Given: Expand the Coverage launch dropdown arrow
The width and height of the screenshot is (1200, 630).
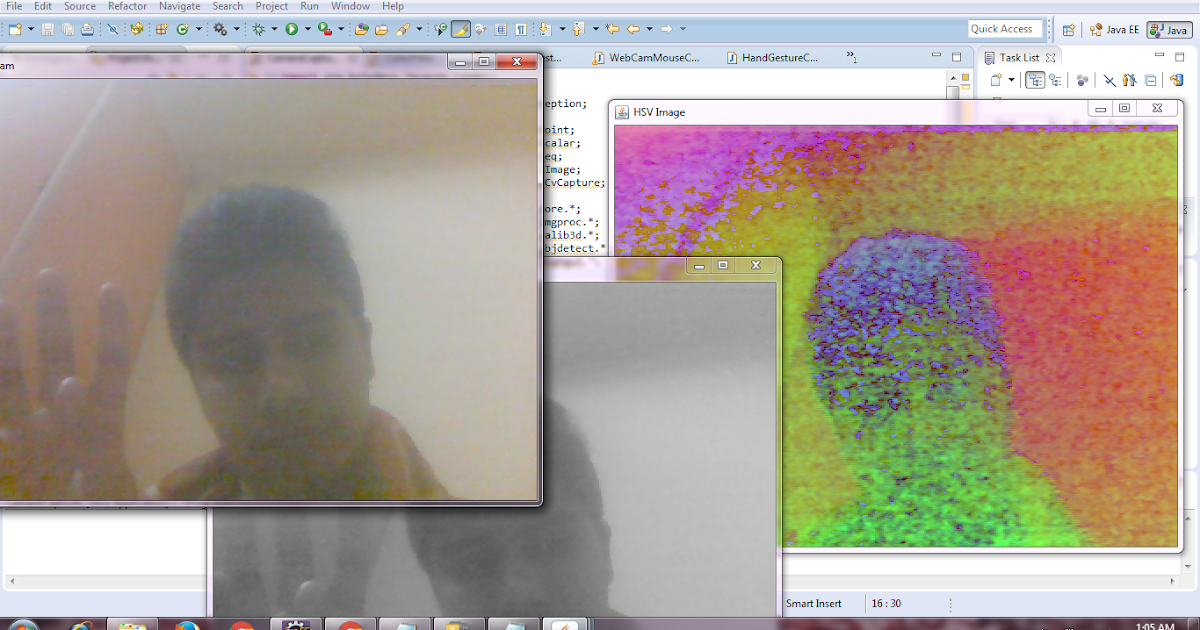Looking at the screenshot, I should coord(341,28).
